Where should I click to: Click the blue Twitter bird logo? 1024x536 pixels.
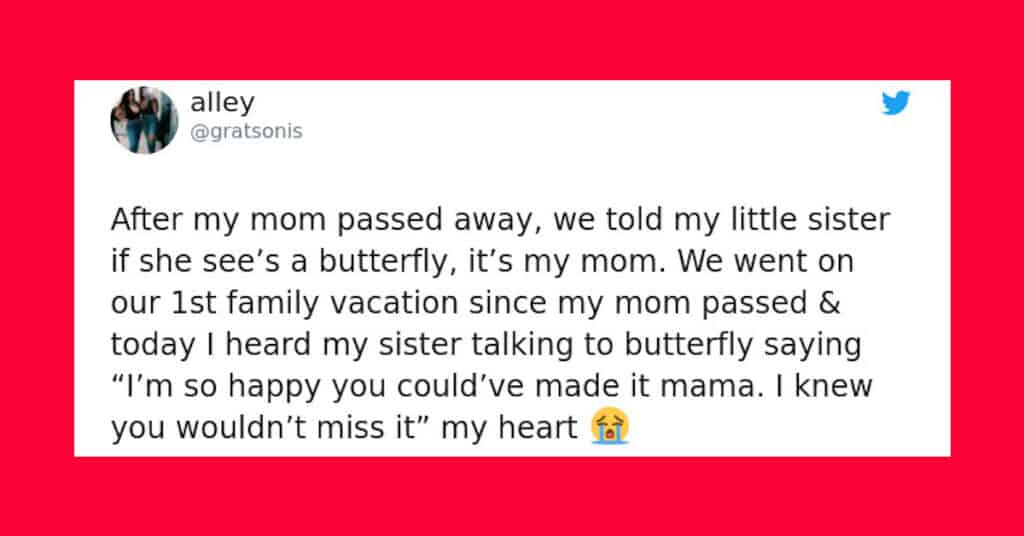click(895, 103)
